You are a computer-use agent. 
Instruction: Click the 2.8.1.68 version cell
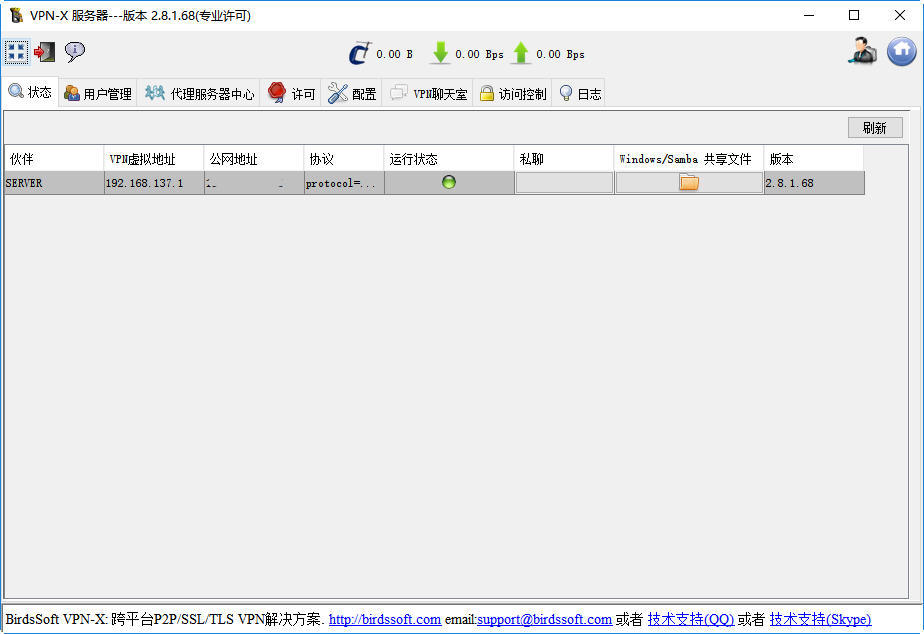coord(814,183)
